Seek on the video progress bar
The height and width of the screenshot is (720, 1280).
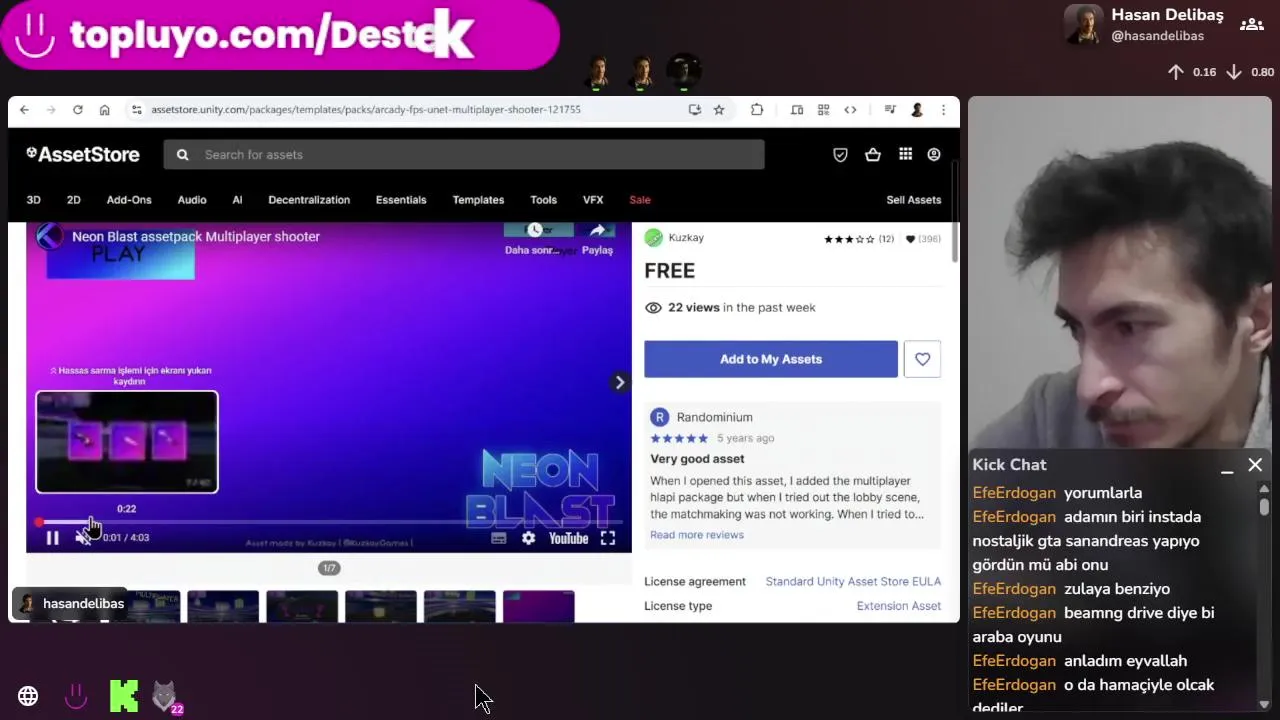pyautogui.click(x=329, y=522)
